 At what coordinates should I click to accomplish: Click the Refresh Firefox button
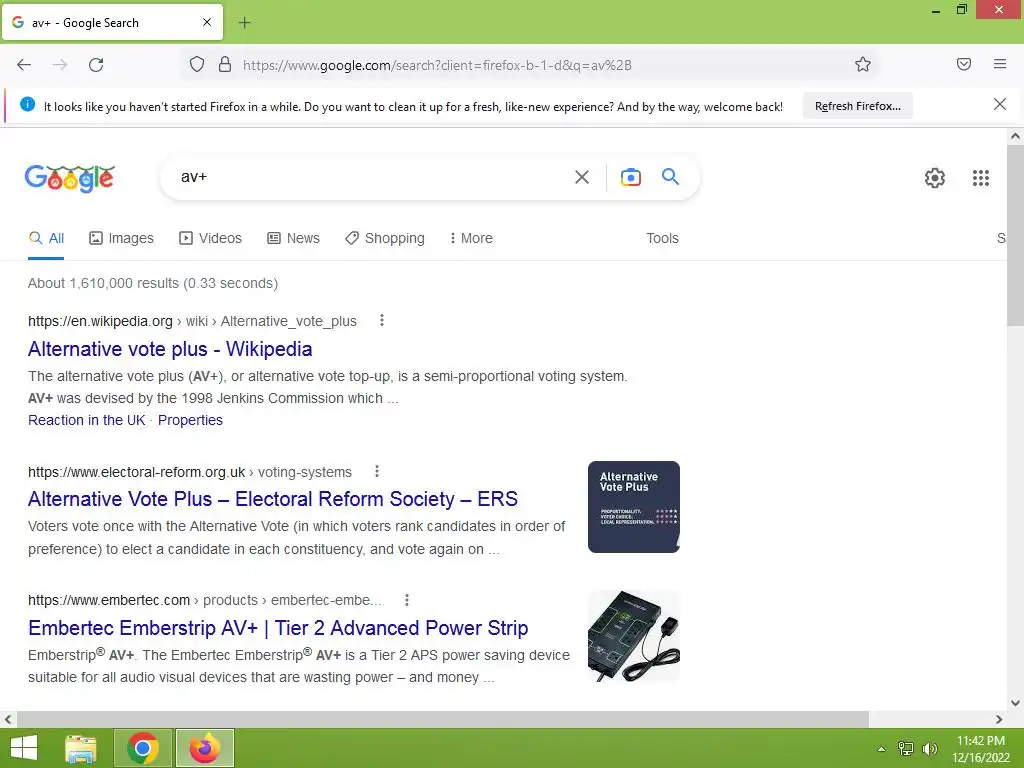point(857,106)
